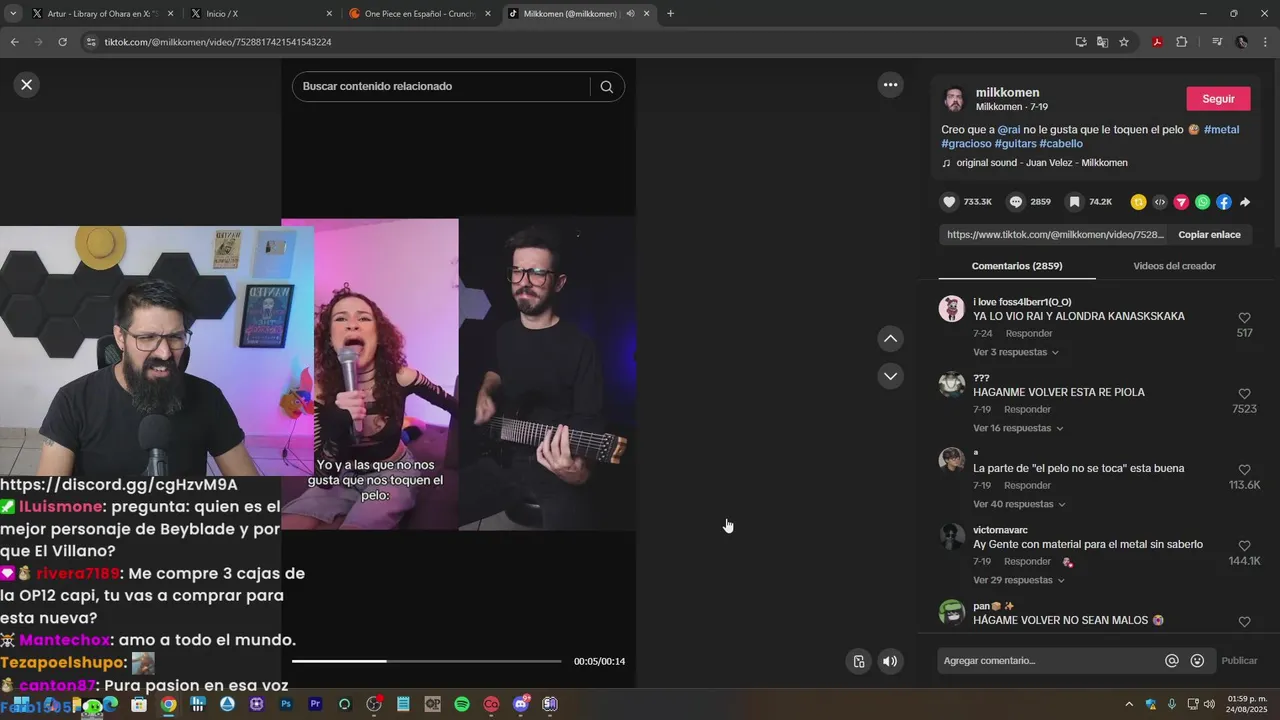Open more share options arrow
The image size is (1280, 720).
(x=1245, y=202)
